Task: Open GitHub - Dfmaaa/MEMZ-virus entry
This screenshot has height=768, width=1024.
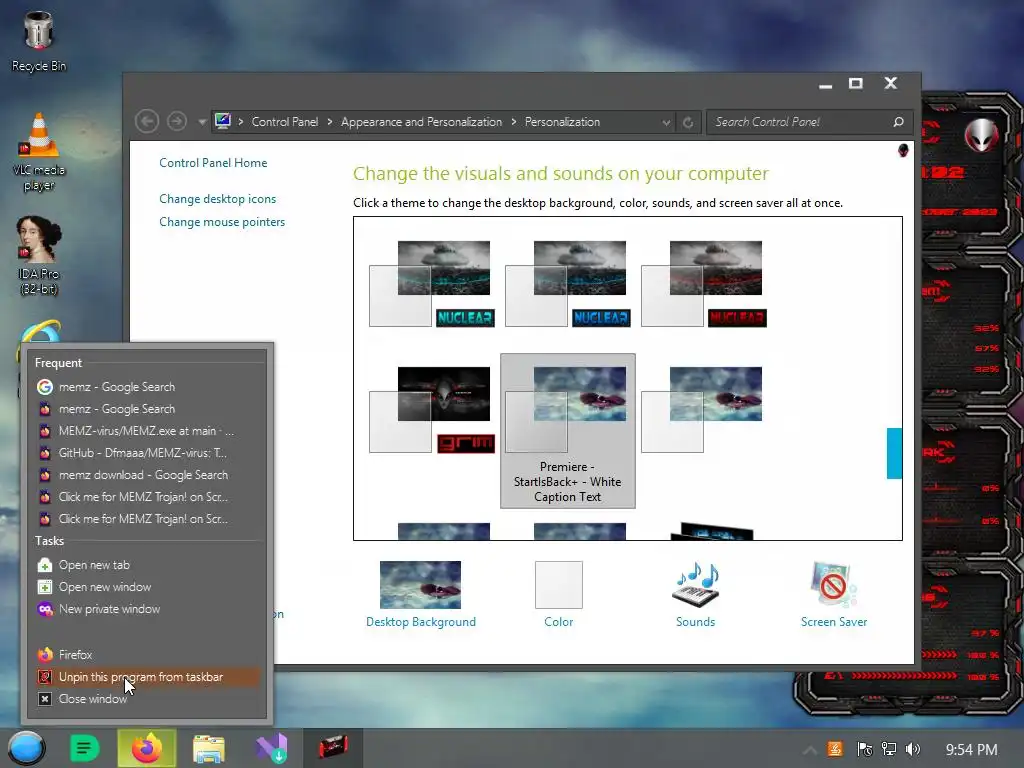Action: [x=148, y=453]
